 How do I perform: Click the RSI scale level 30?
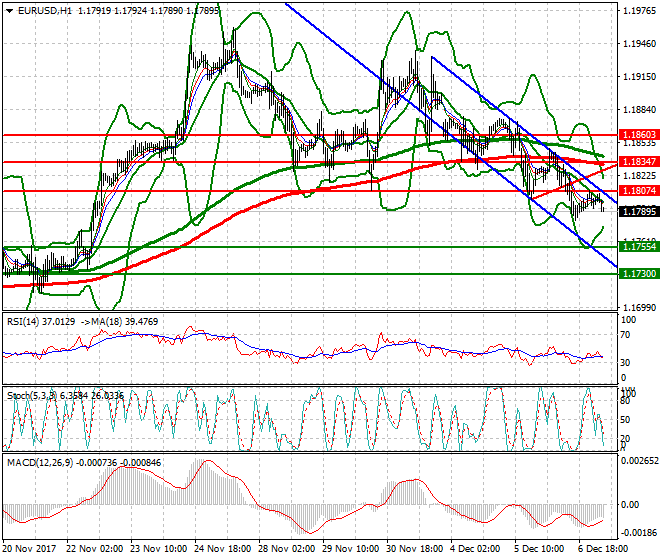(626, 363)
